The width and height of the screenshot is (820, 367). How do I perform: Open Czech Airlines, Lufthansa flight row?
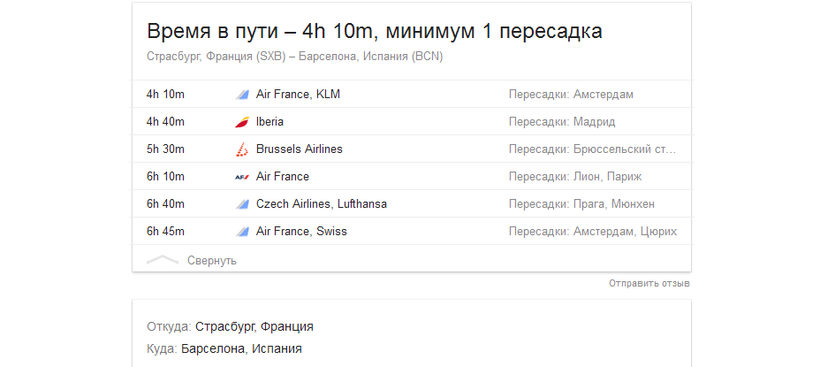coord(412,204)
